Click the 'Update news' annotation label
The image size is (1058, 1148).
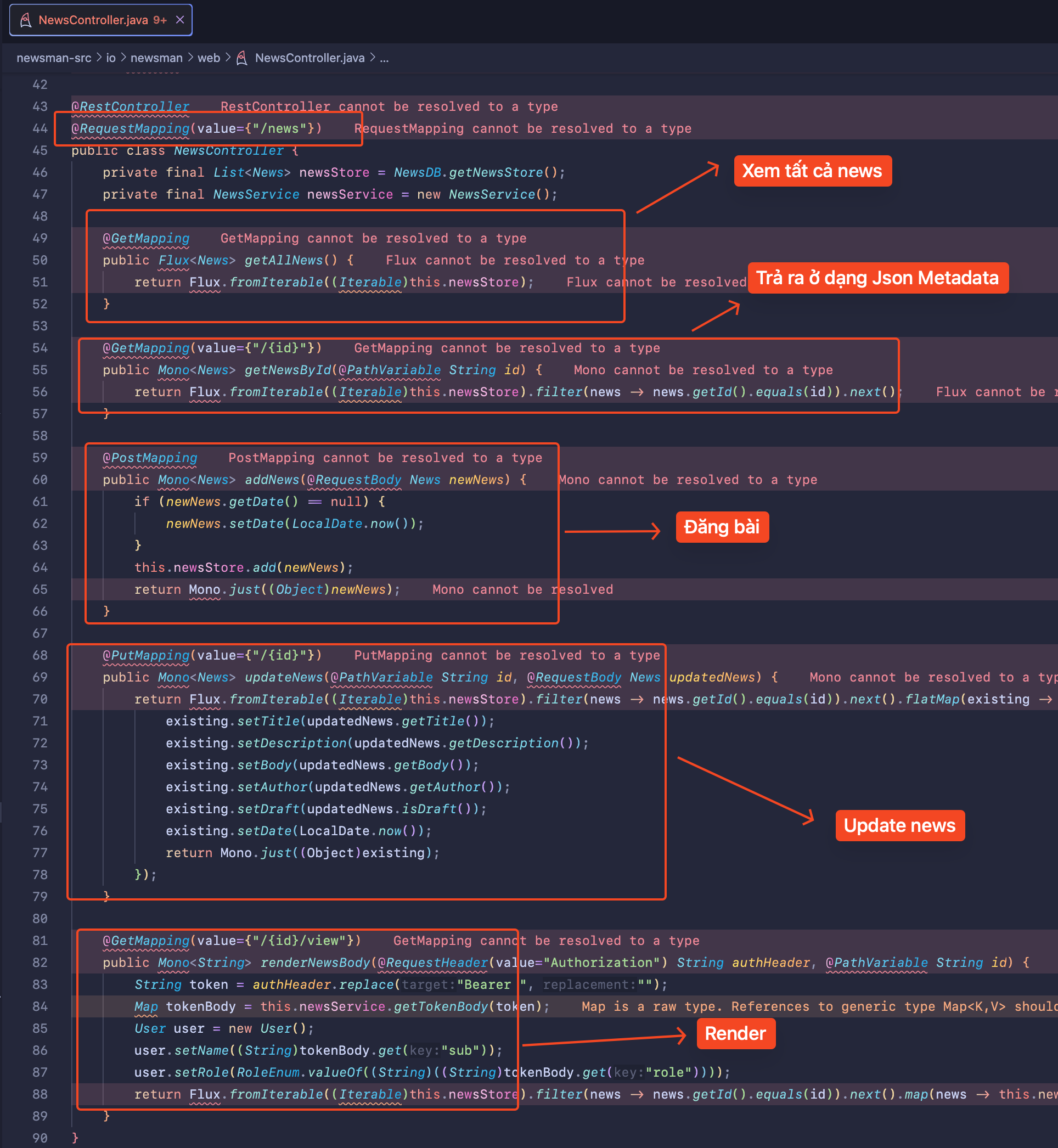click(x=899, y=825)
